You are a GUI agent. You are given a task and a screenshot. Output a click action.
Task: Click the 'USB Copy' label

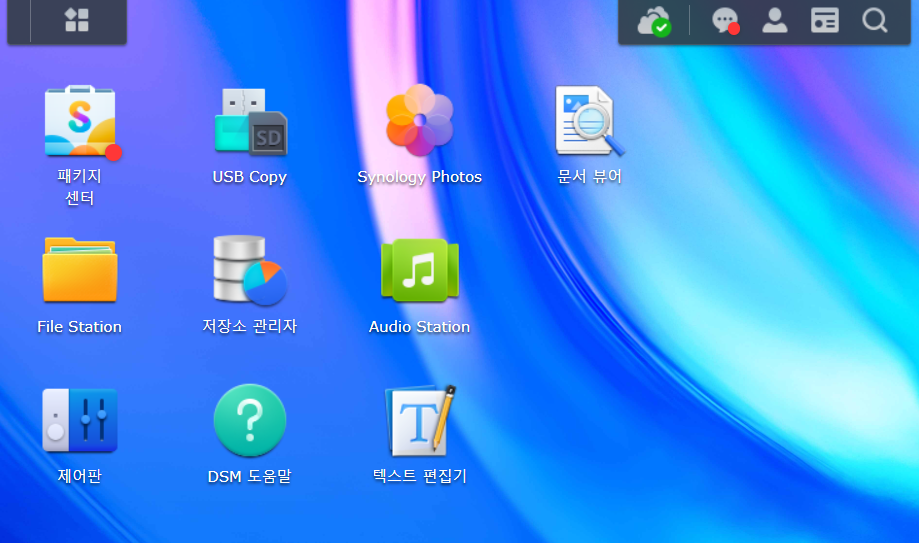coord(250,177)
